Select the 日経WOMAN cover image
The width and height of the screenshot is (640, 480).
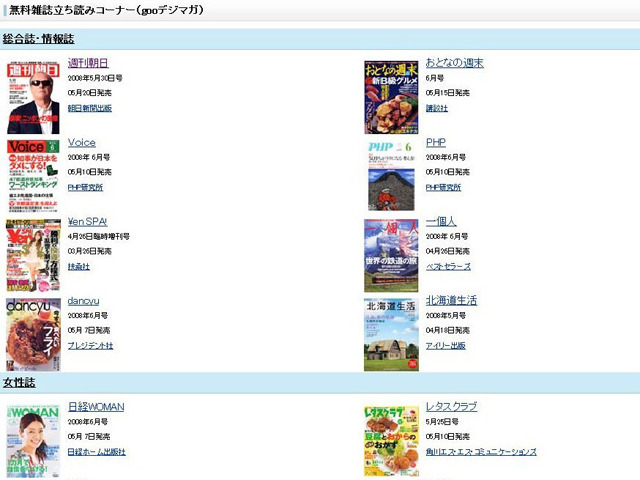click(x=33, y=440)
